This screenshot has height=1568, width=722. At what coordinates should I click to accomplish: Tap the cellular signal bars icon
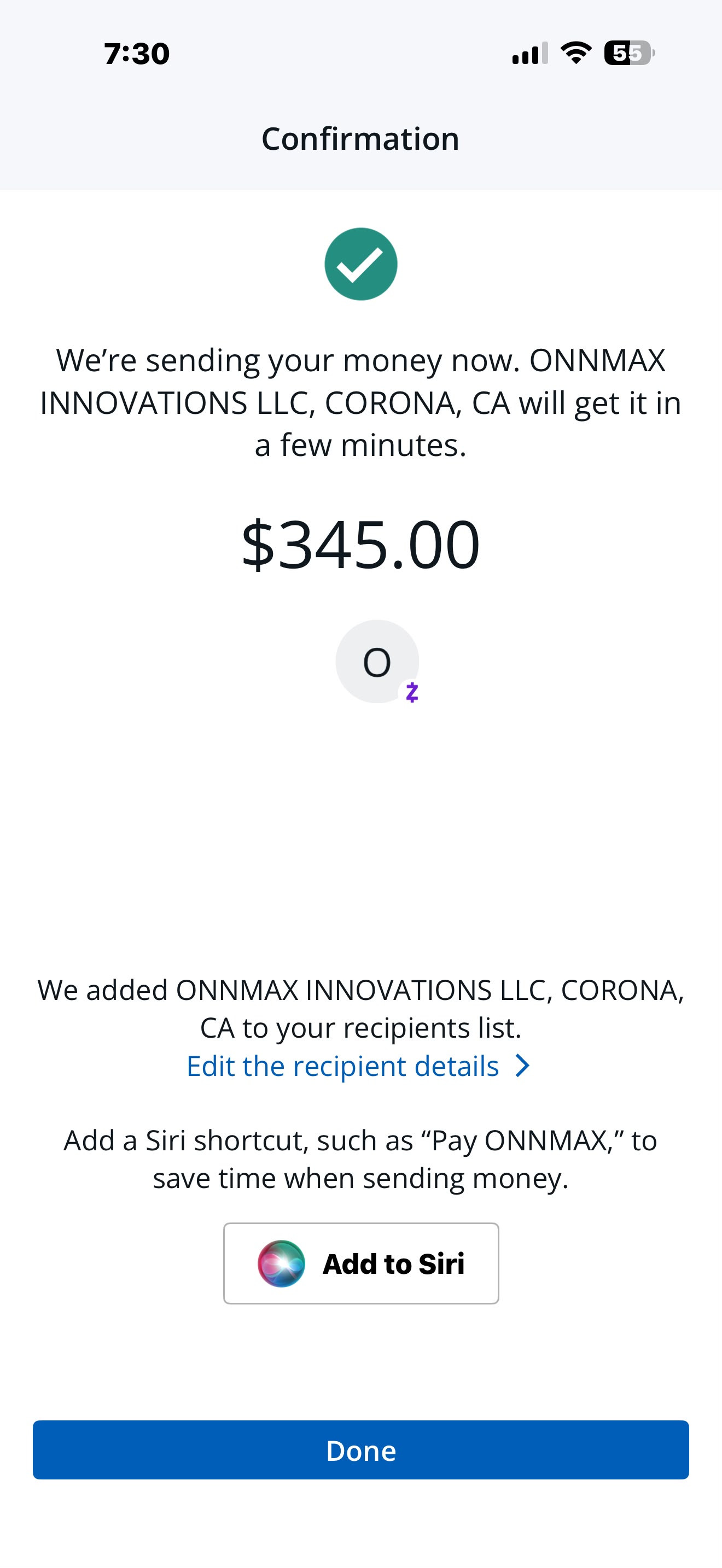[x=530, y=53]
